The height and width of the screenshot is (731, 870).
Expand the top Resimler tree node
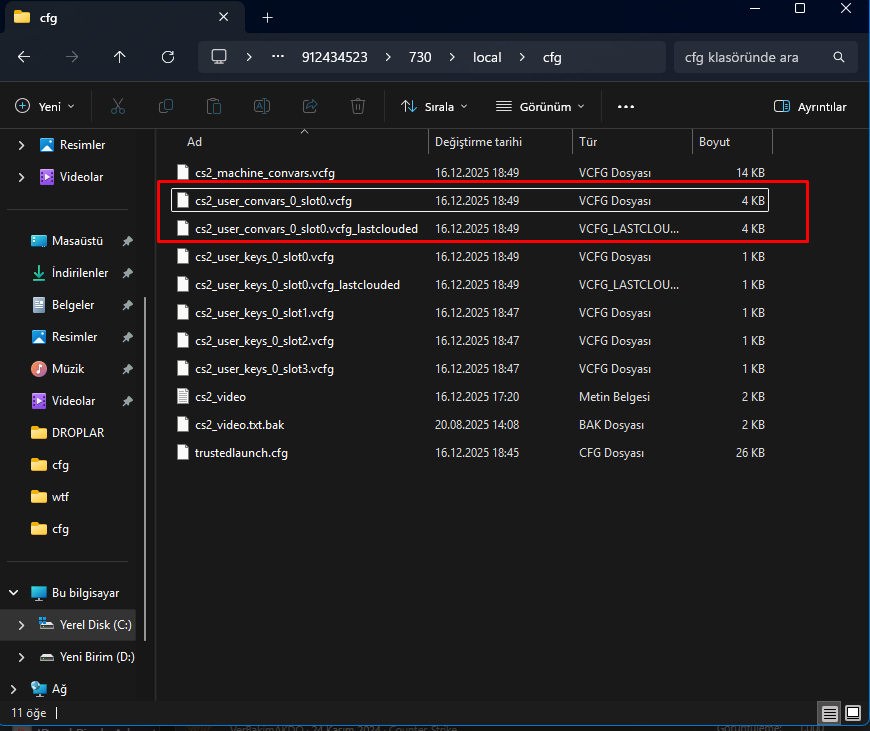[21, 145]
